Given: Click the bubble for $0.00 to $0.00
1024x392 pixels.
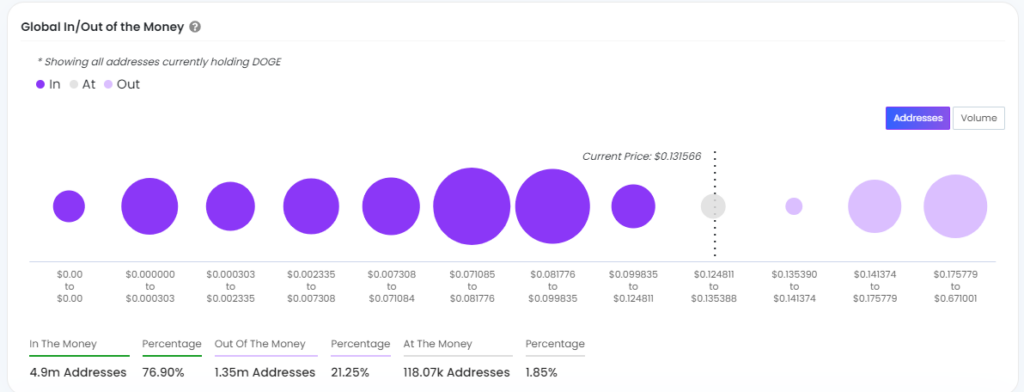Looking at the screenshot, I should 69,206.
